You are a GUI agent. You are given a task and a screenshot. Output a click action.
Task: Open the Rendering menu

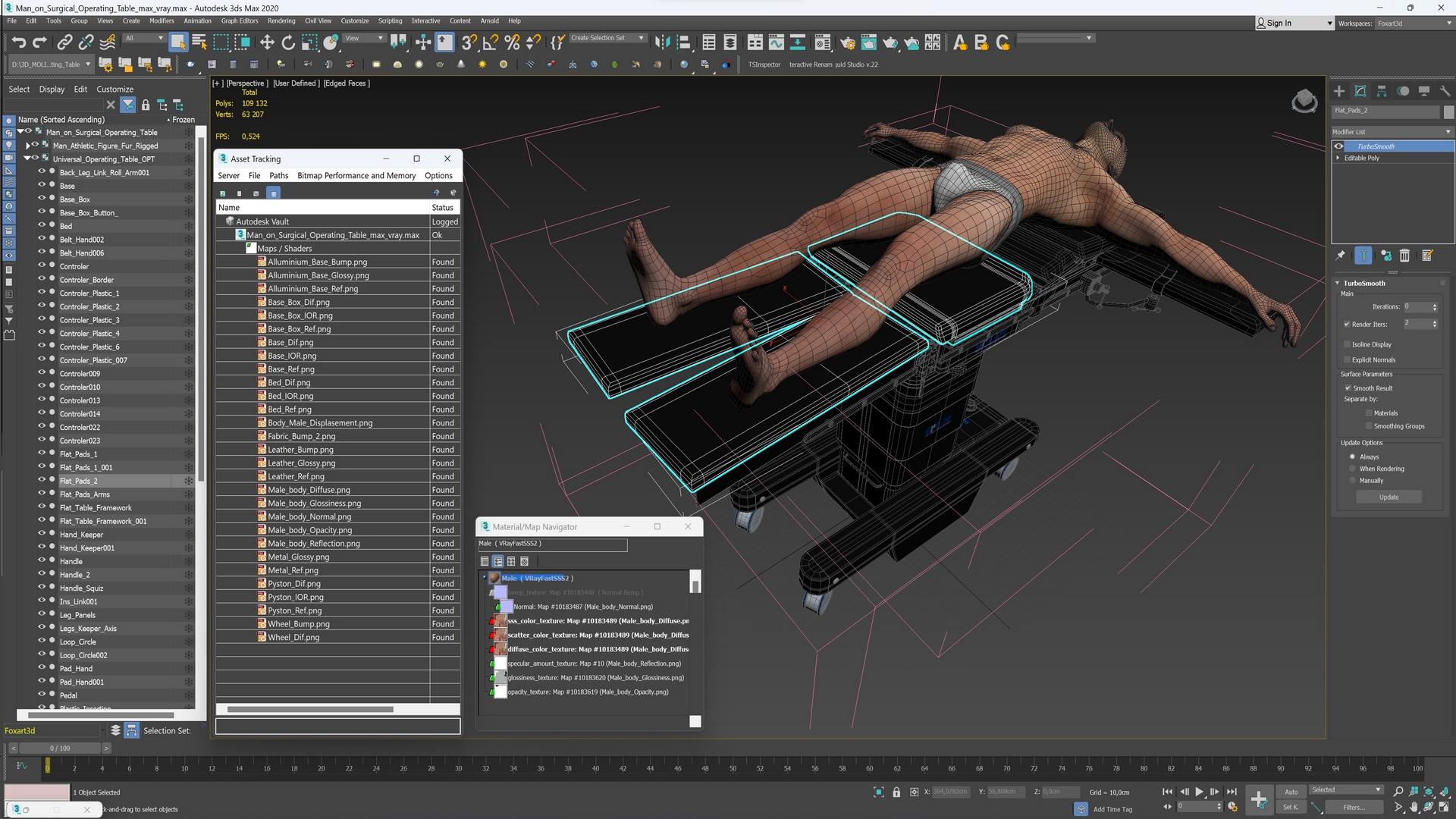tap(281, 21)
